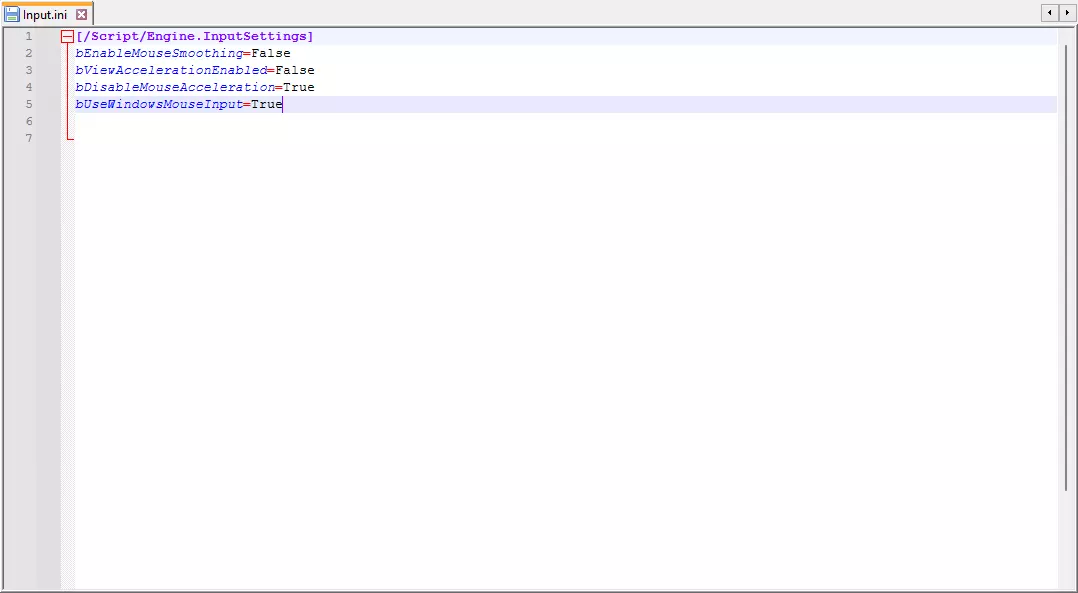This screenshot has width=1078, height=593.
Task: Click the [/Script/Engine.InputSettings] header text
Action: pos(195,36)
